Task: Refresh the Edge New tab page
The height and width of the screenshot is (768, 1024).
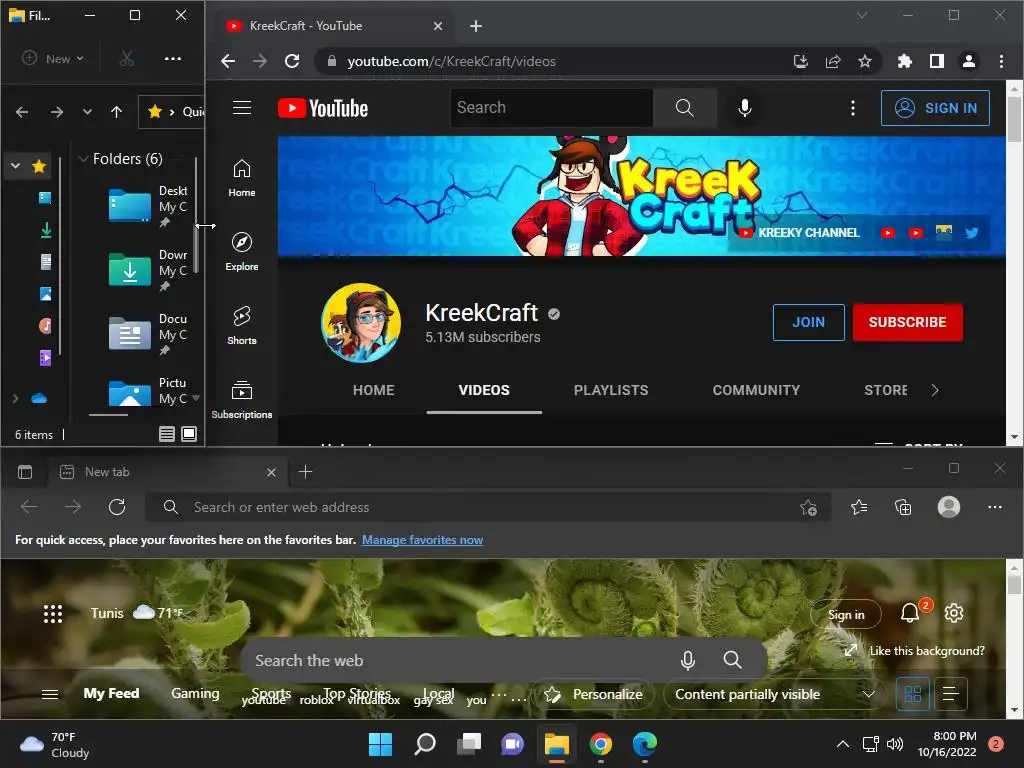Action: click(117, 507)
